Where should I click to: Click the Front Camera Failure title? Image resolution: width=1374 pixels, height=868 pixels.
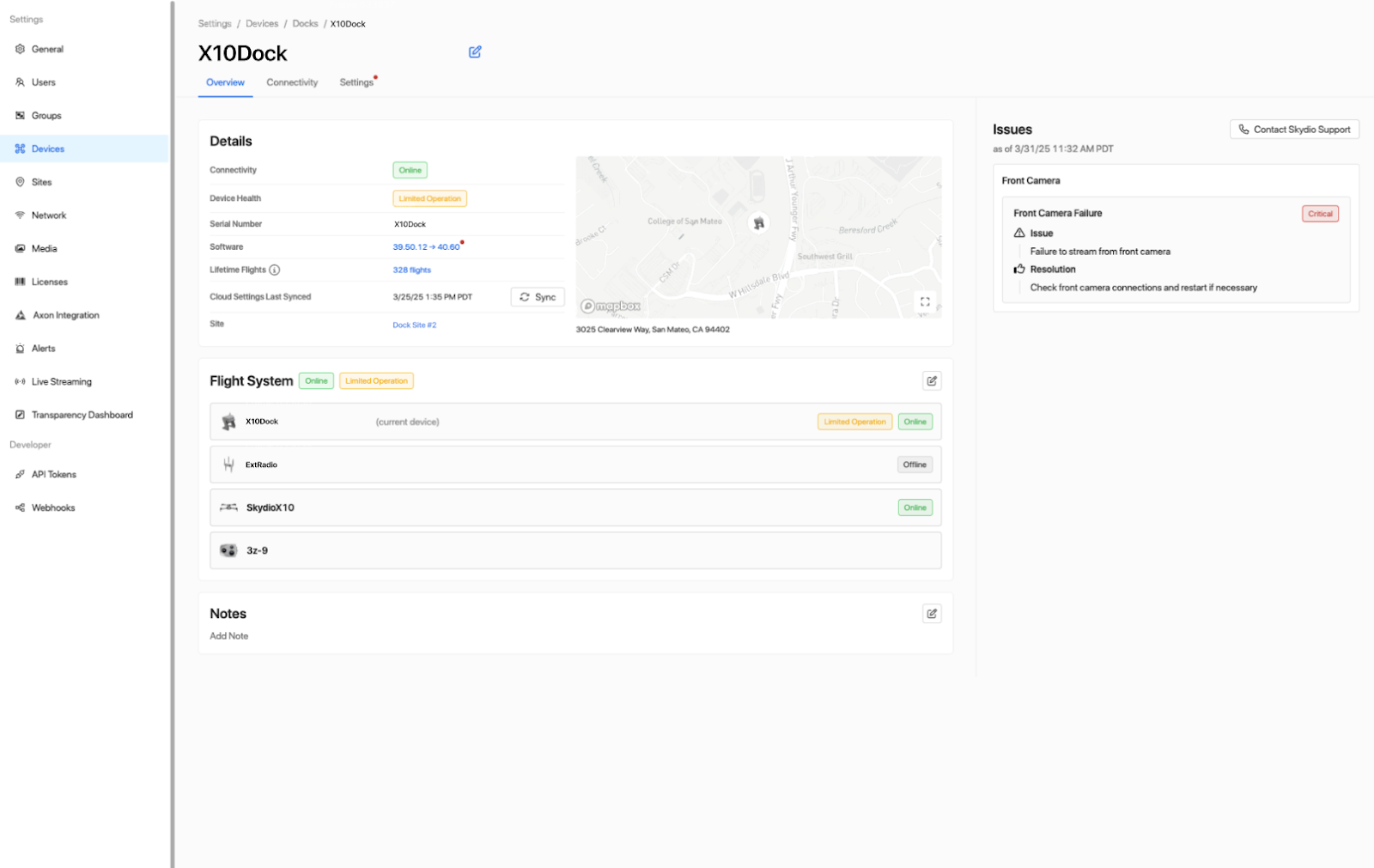[1057, 213]
